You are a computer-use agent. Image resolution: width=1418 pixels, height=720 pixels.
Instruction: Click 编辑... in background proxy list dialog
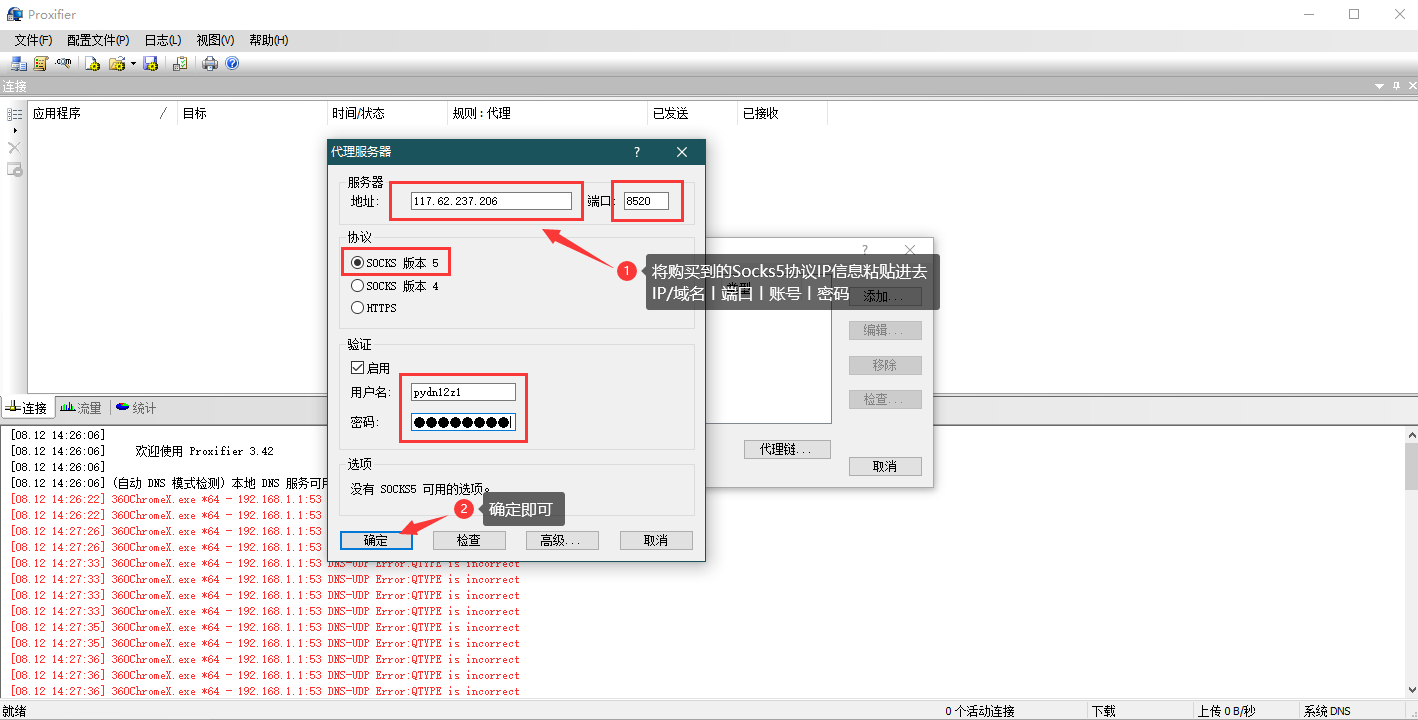pyautogui.click(x=885, y=331)
